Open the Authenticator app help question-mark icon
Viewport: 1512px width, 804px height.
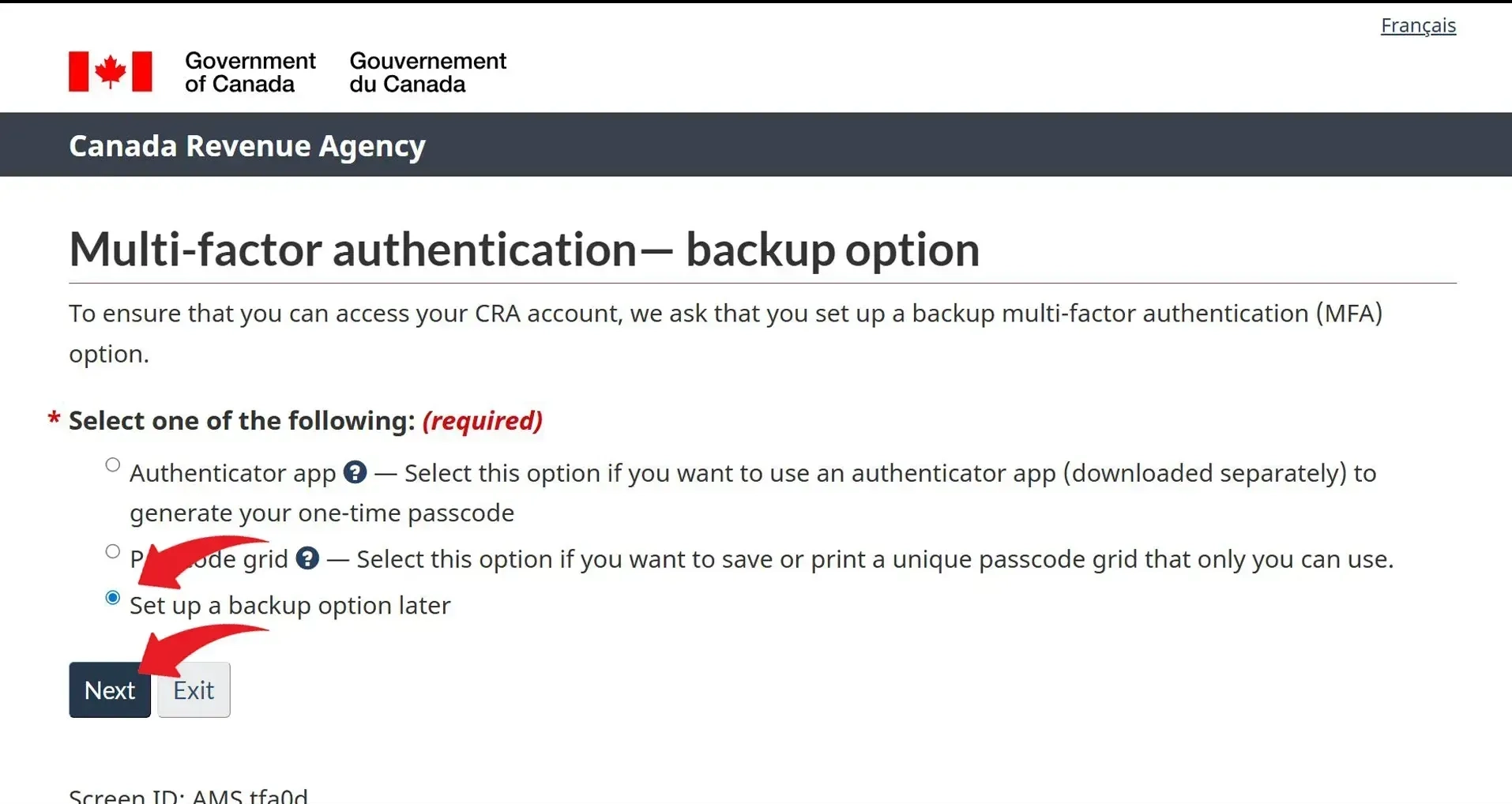coord(355,472)
